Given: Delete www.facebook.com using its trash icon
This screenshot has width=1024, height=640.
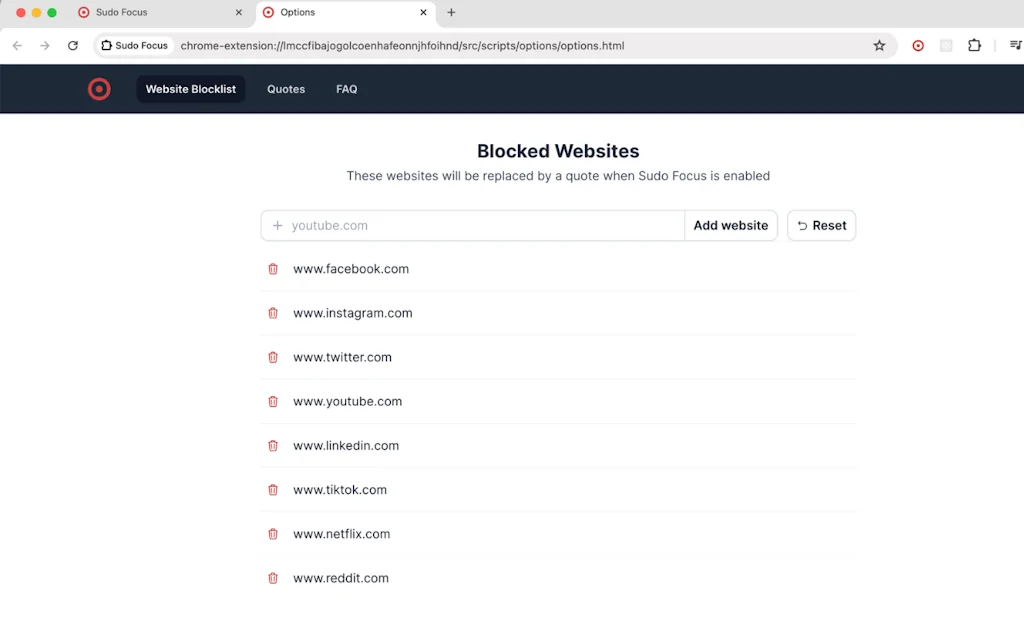Looking at the screenshot, I should click(273, 268).
